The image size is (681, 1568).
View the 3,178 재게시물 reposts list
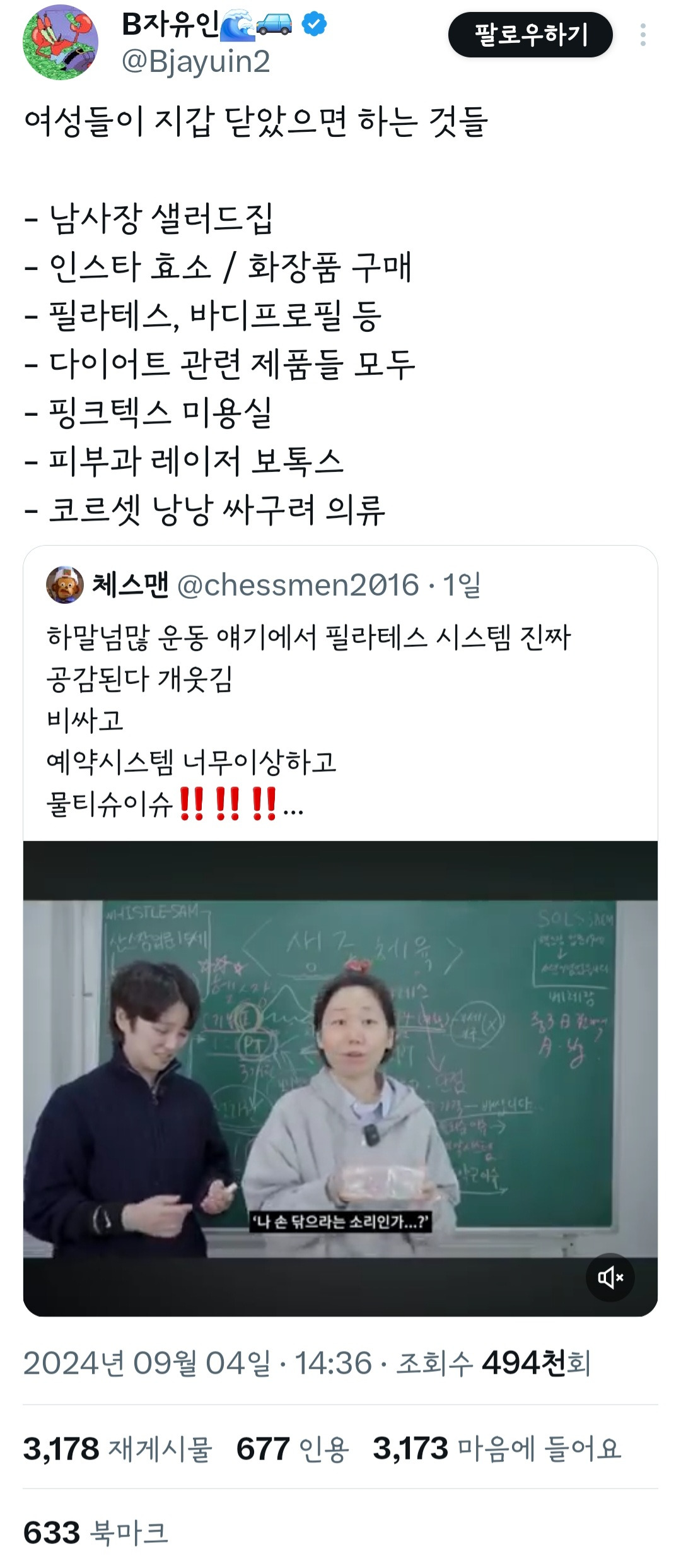(117, 1448)
